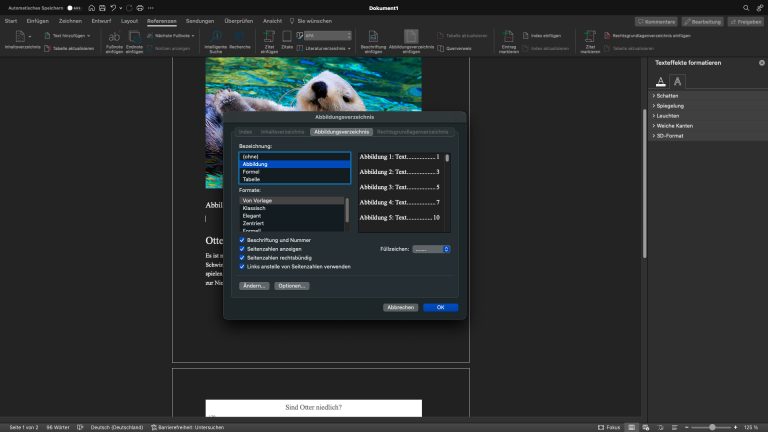Select Tabelle in the Bezeichnung list
The image size is (768, 432).
point(252,179)
